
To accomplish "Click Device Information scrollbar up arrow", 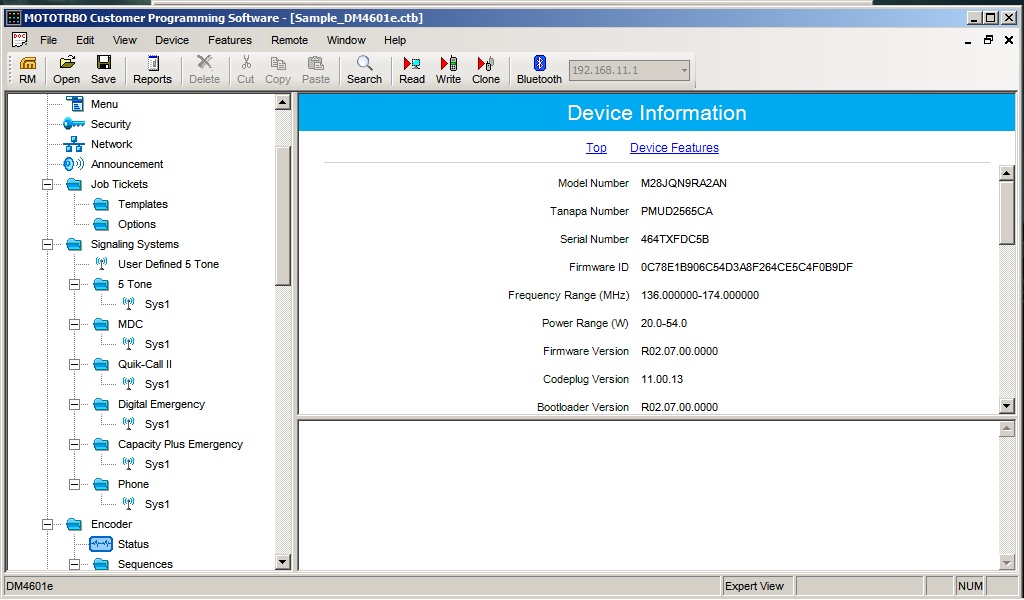I will click(1006, 173).
